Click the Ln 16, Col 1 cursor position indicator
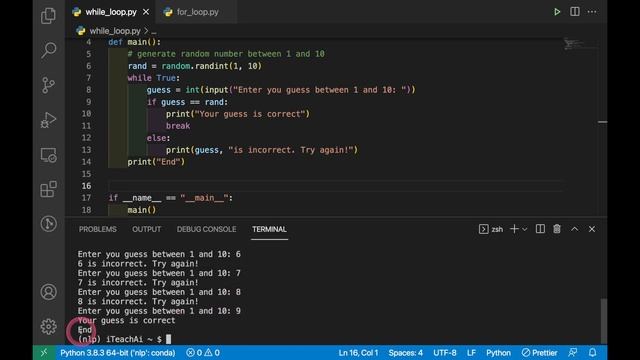Screen dimensions: 640x360 pyautogui.click(x=358, y=353)
